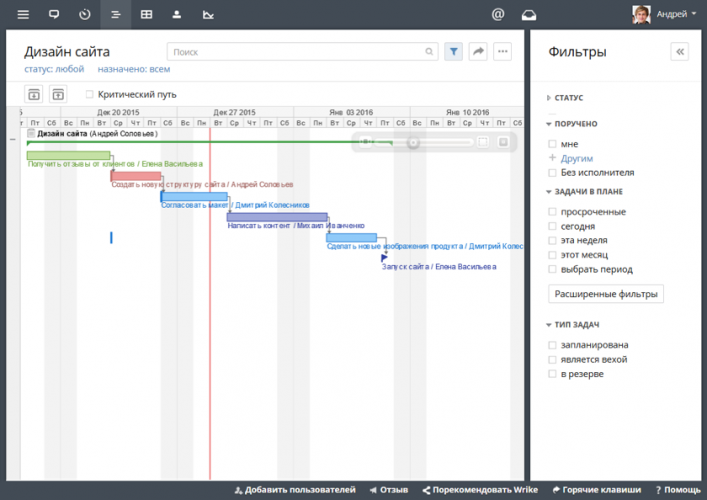Click the filter funnel button

click(x=454, y=51)
